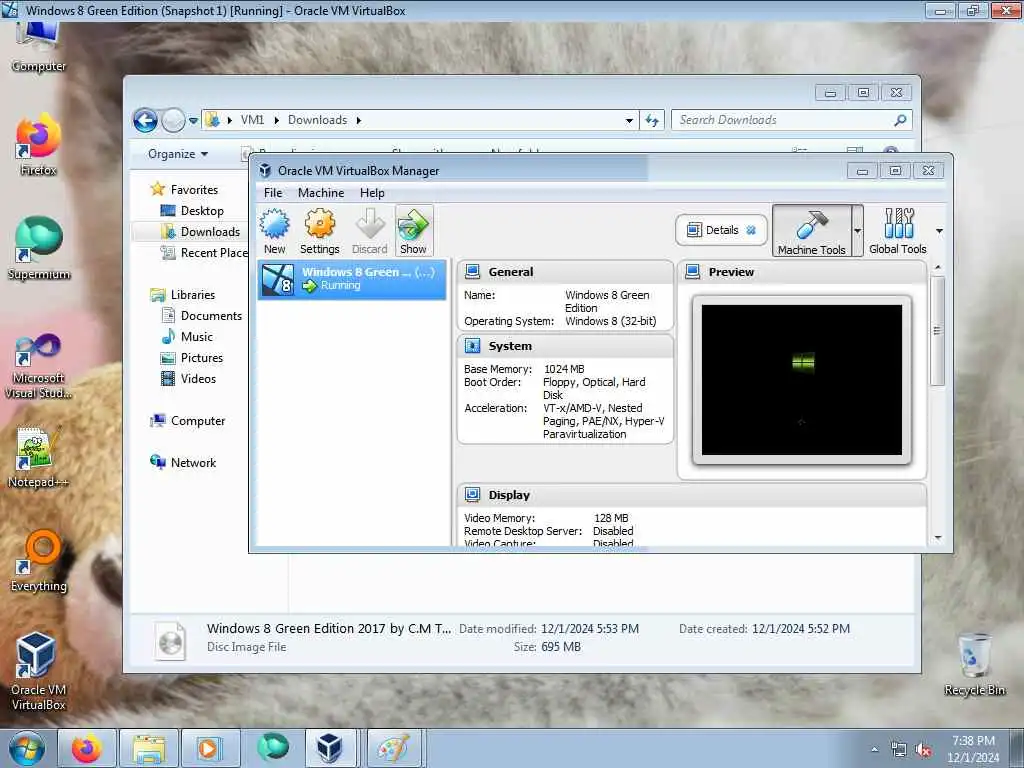Select the Everything desktop shortcut

click(39, 562)
